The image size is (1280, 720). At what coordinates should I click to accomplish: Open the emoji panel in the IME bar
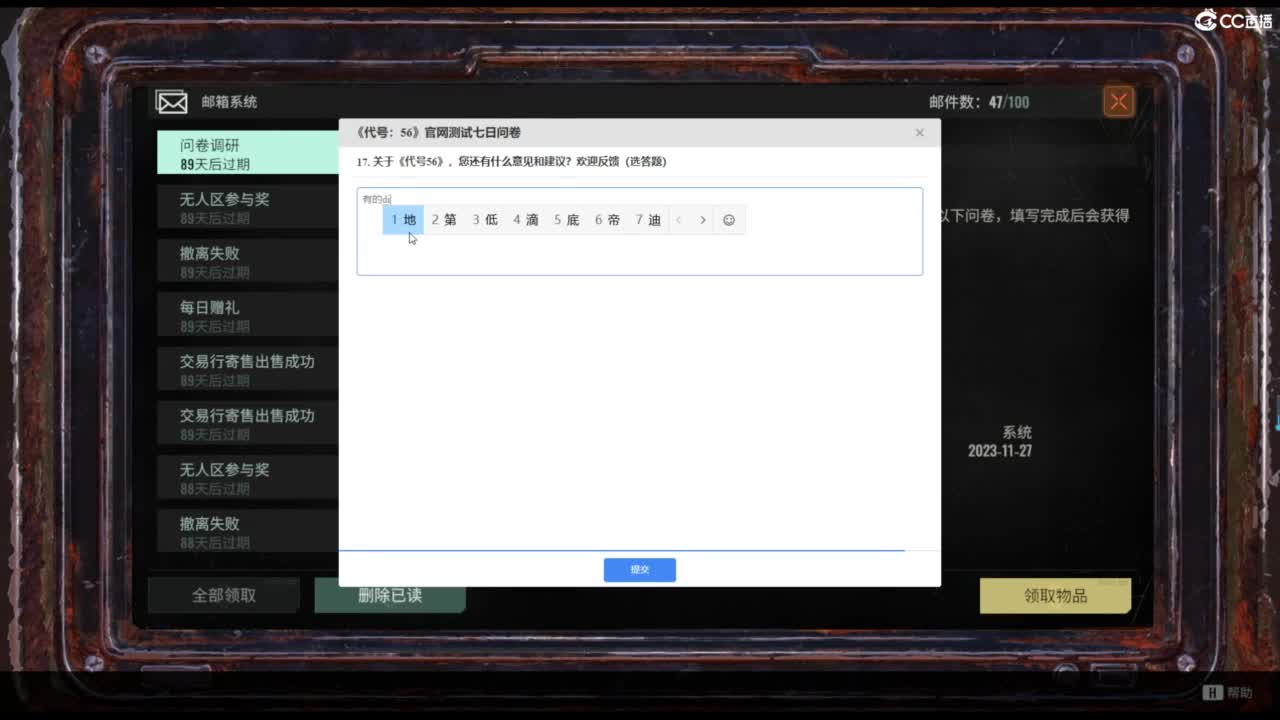[729, 220]
